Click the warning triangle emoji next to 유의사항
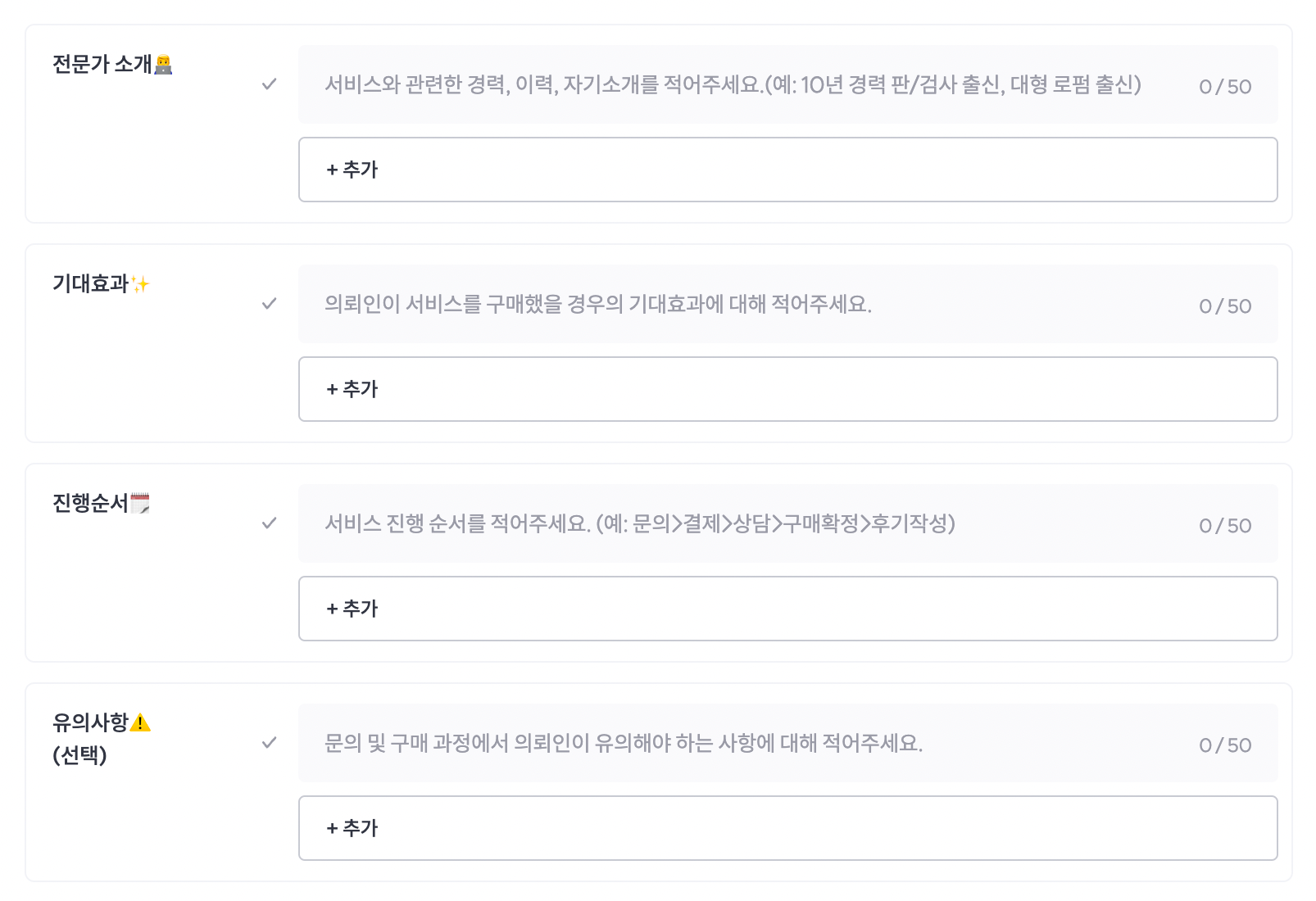 coord(140,722)
